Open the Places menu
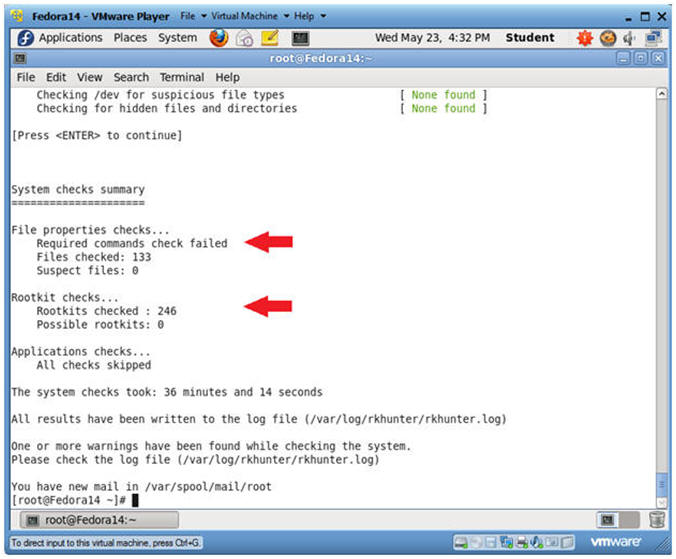Screen dimensions: 676x559 pyautogui.click(x=130, y=38)
